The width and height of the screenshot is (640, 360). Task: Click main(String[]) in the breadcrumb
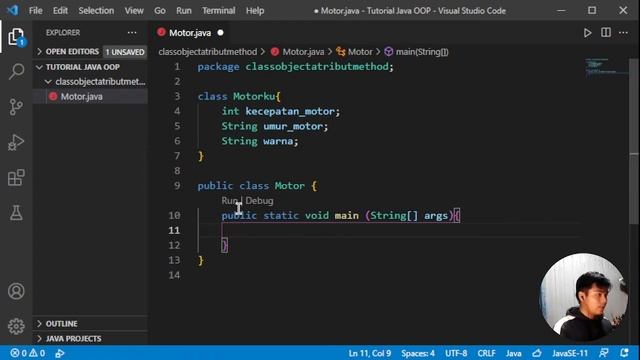tap(422, 52)
